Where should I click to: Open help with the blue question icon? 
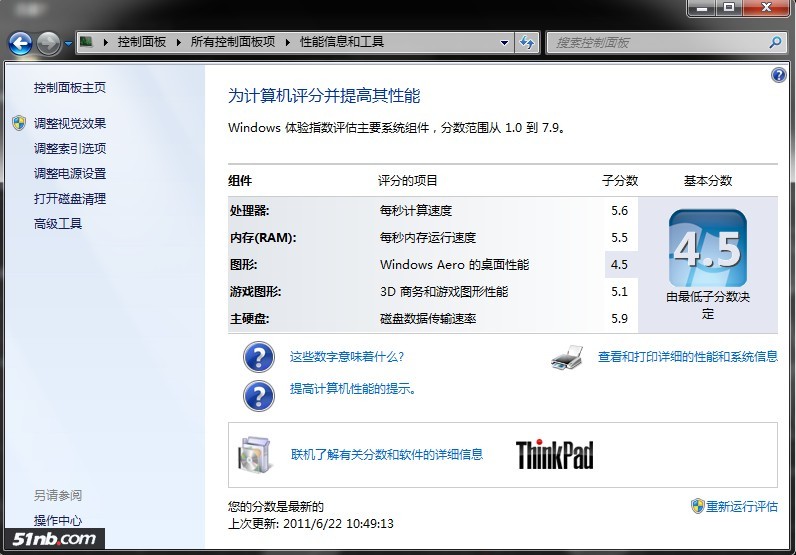coord(779,75)
